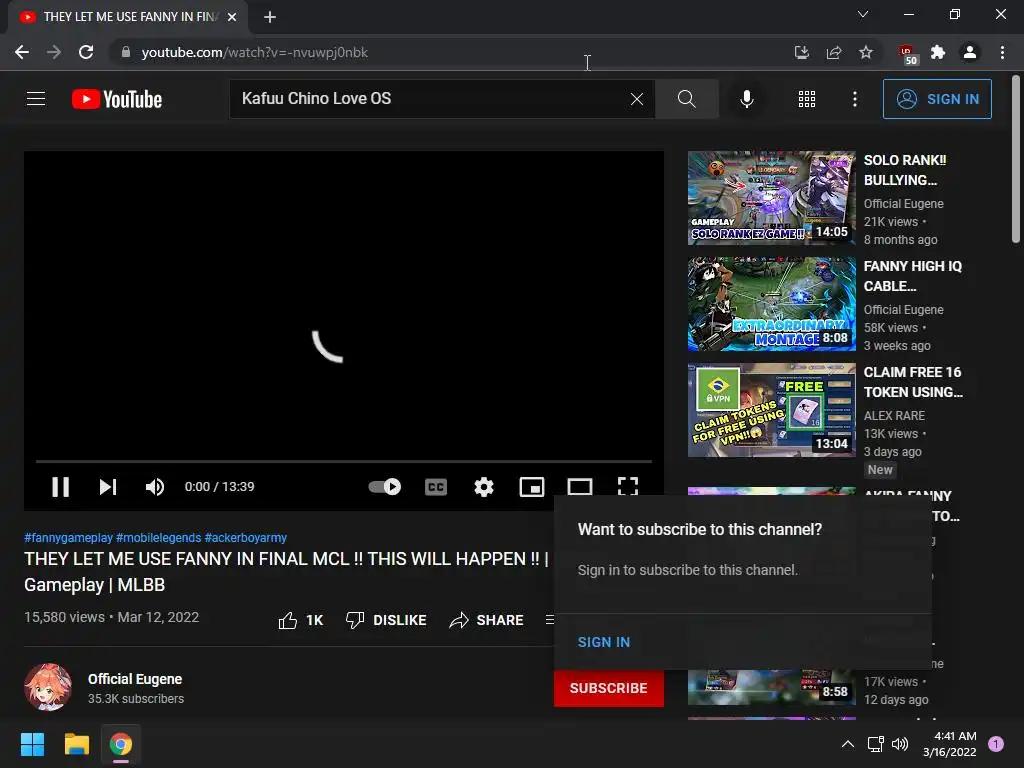This screenshot has width=1024, height=768.
Task: Skip to the next video
Action: (108, 487)
